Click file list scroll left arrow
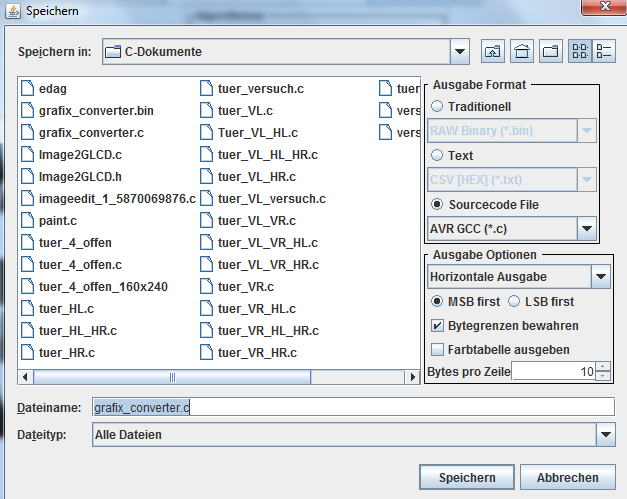The height and width of the screenshot is (499, 627). point(25,377)
